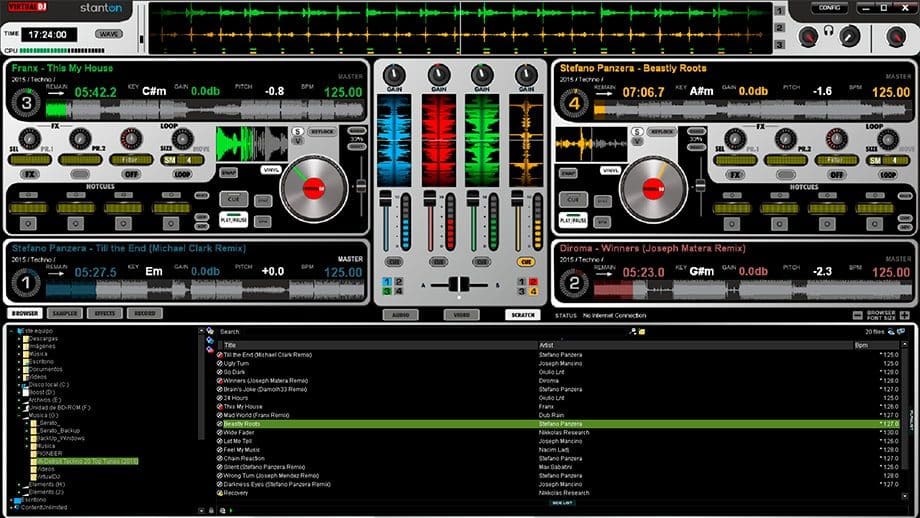
Task: Toggle orange channel CUE headphone button
Action: (526, 262)
